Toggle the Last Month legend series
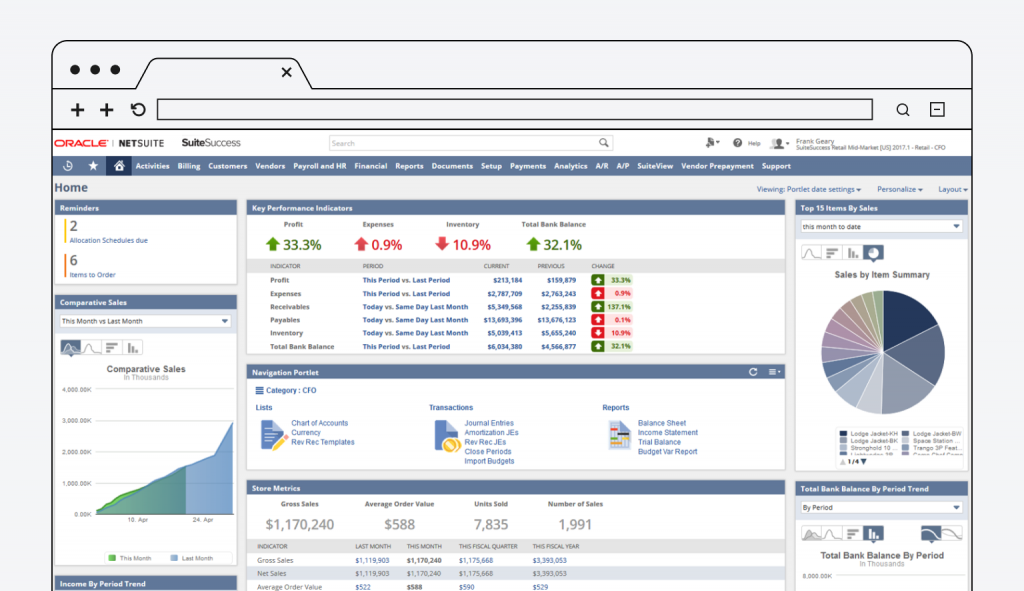 [x=191, y=558]
